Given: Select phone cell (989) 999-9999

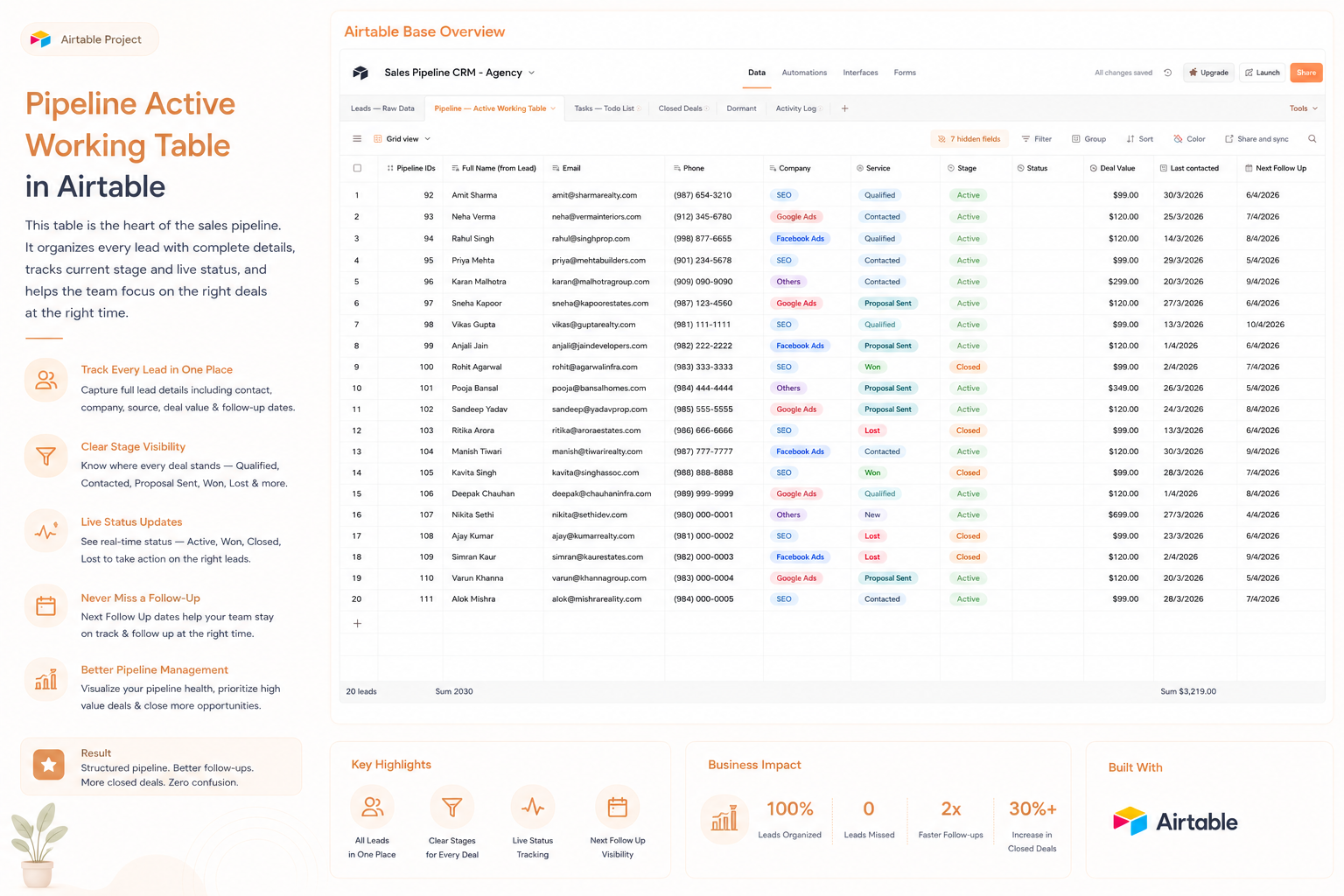Looking at the screenshot, I should (x=714, y=493).
